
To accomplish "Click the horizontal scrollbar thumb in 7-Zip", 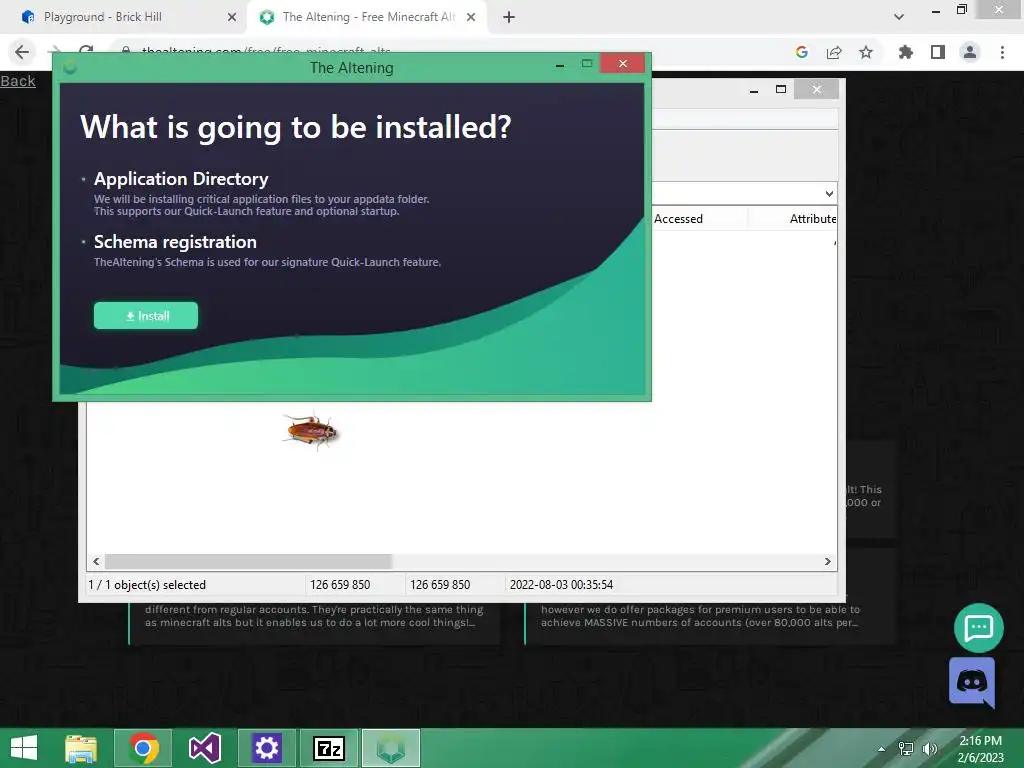I will 248,562.
